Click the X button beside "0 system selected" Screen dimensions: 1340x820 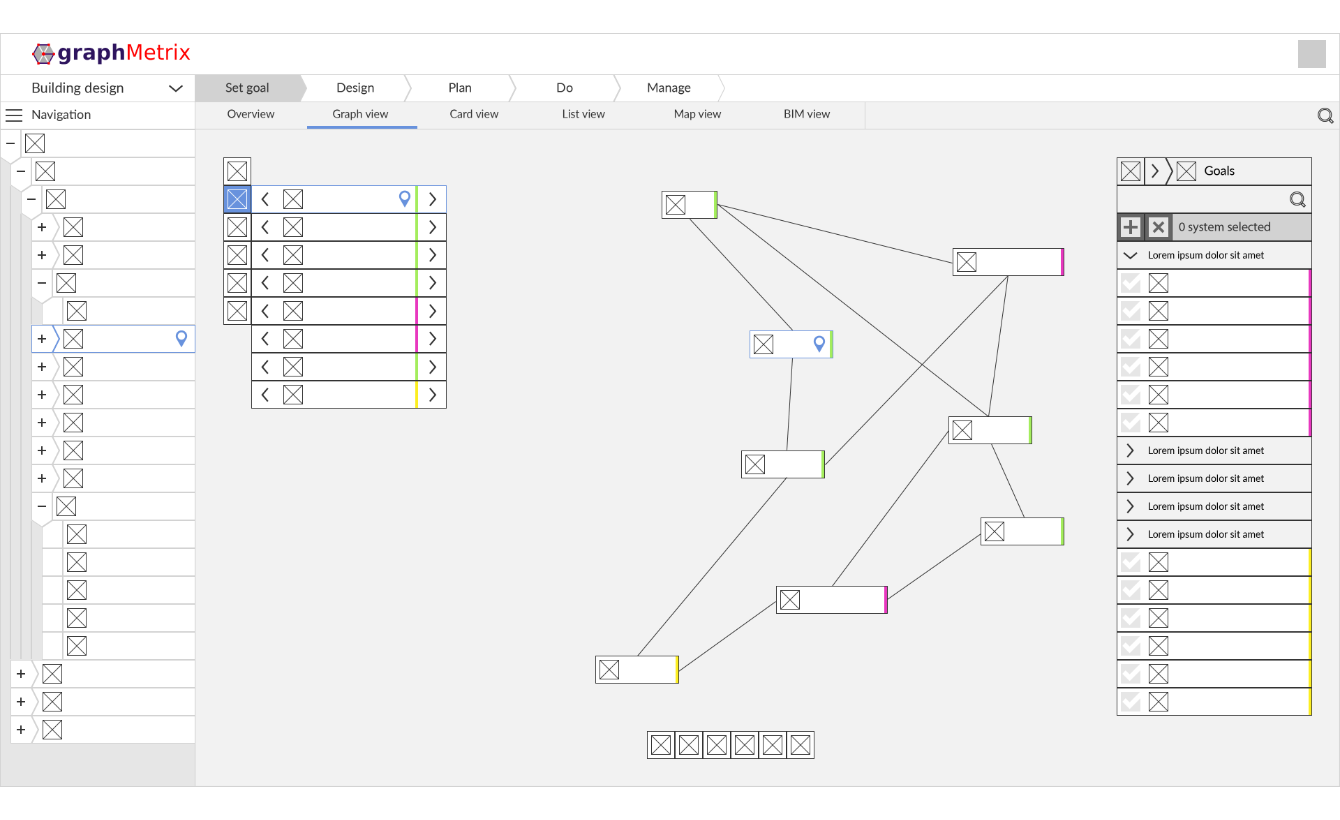[x=1158, y=227]
